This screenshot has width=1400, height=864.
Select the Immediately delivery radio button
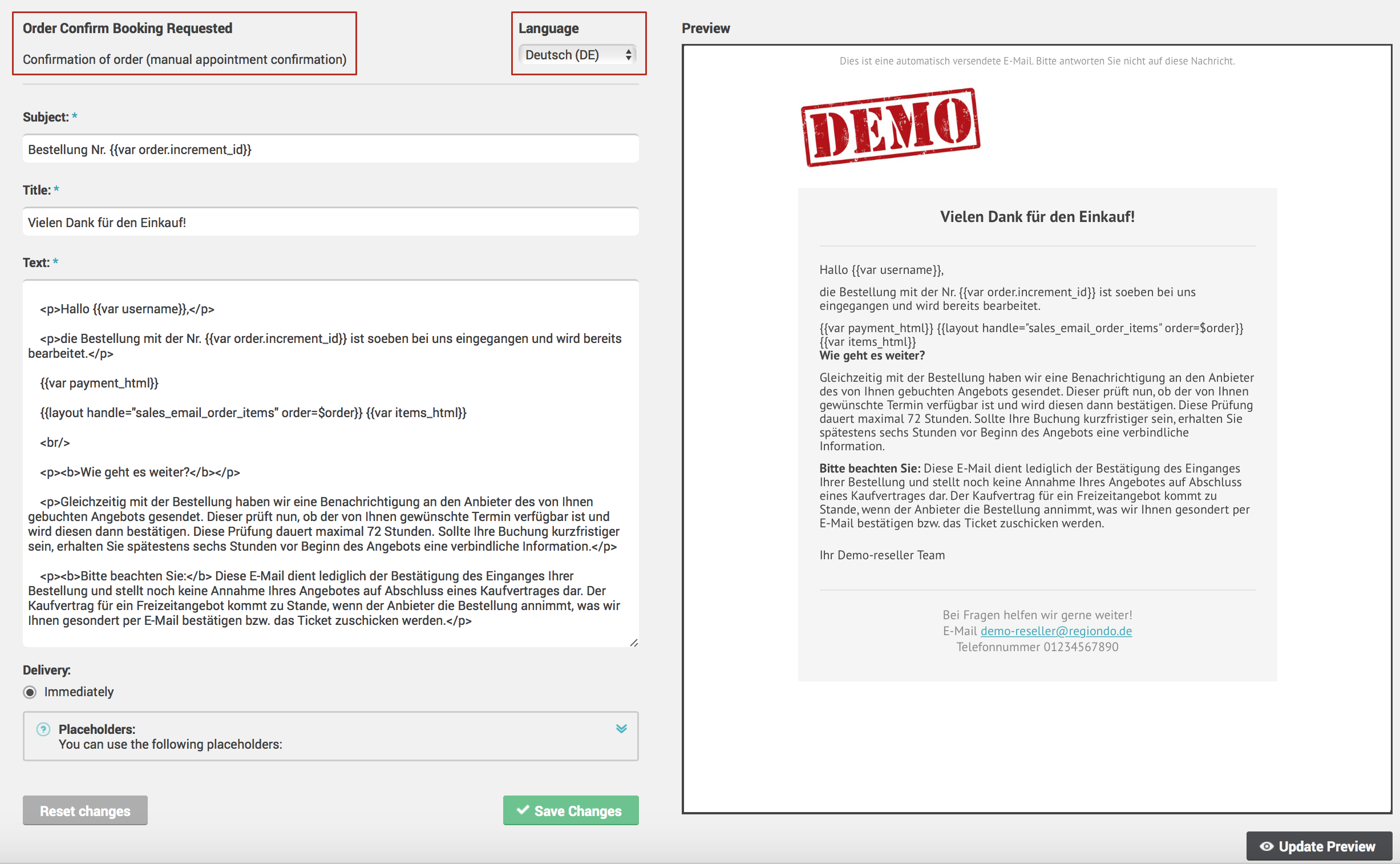pyautogui.click(x=30, y=692)
